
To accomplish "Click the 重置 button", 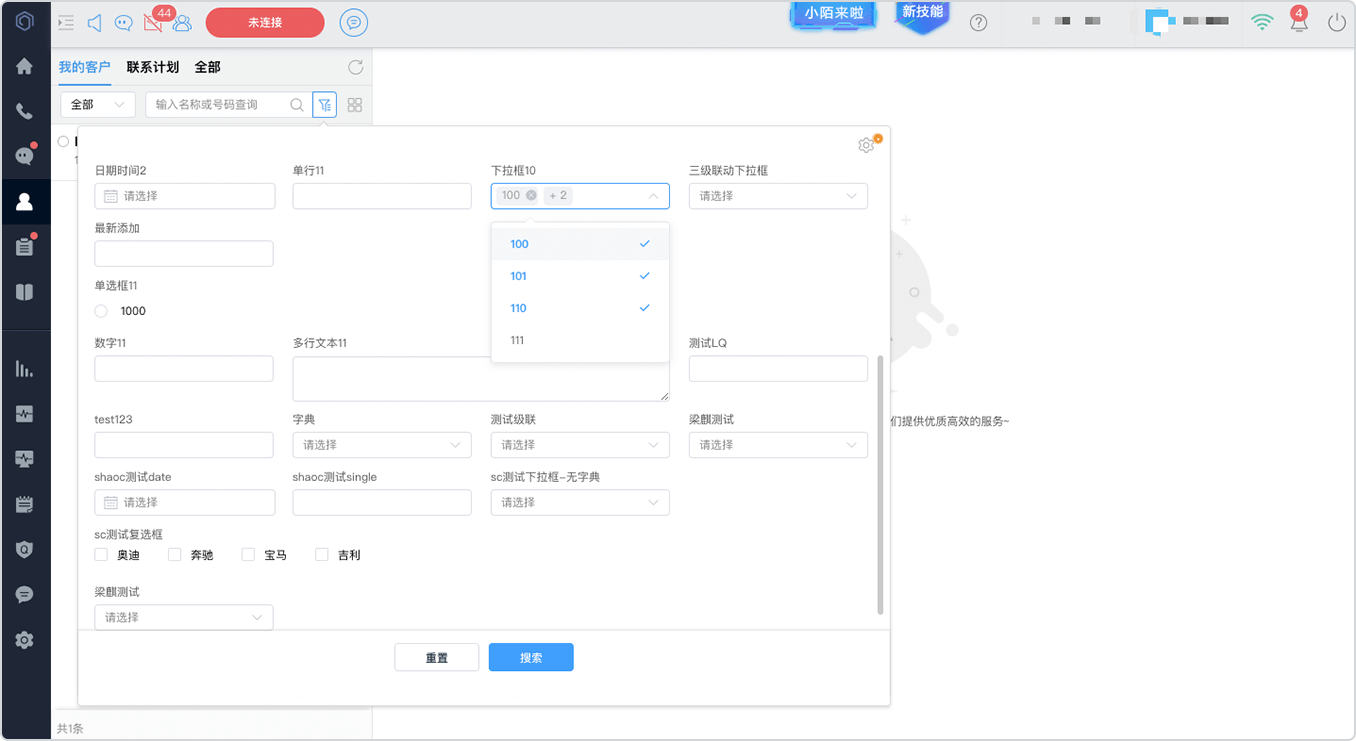I will pos(437,657).
